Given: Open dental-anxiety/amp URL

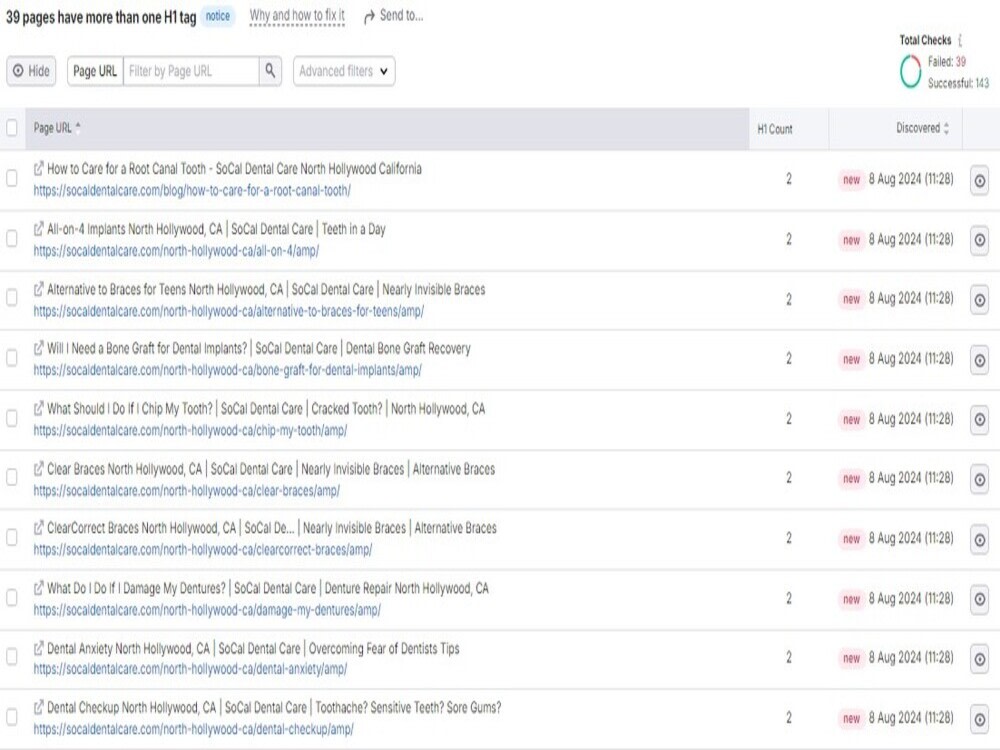Looking at the screenshot, I should 190,669.
